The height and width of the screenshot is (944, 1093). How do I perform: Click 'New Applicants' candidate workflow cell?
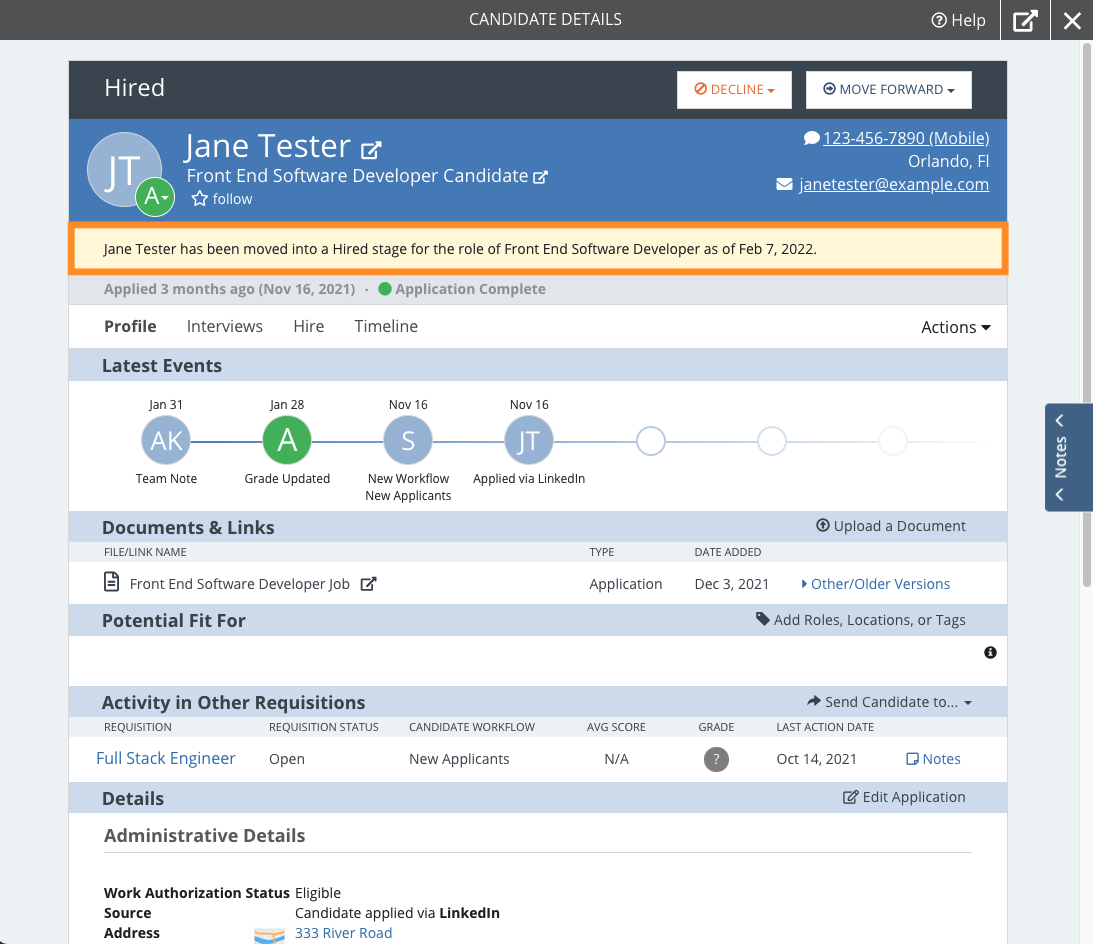tap(459, 759)
